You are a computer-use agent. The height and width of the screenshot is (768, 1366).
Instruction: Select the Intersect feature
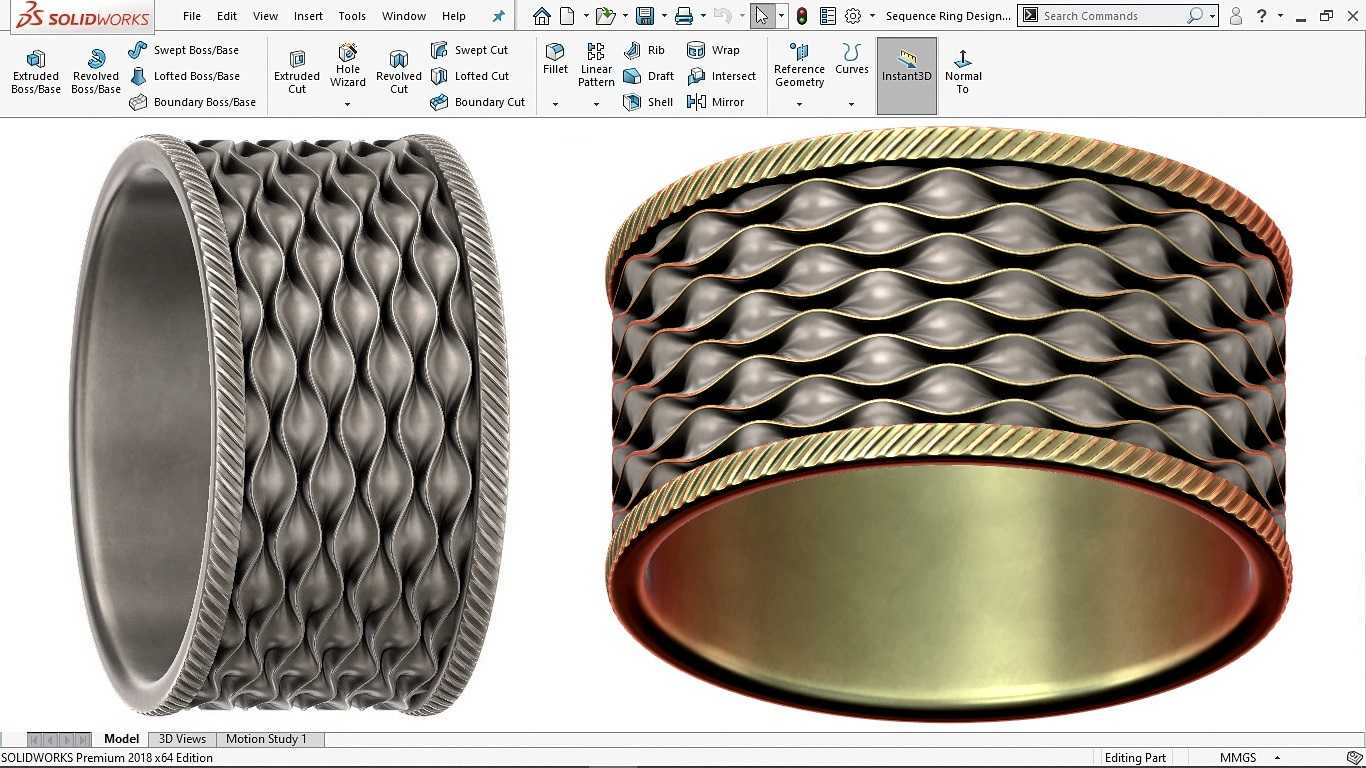(x=722, y=76)
